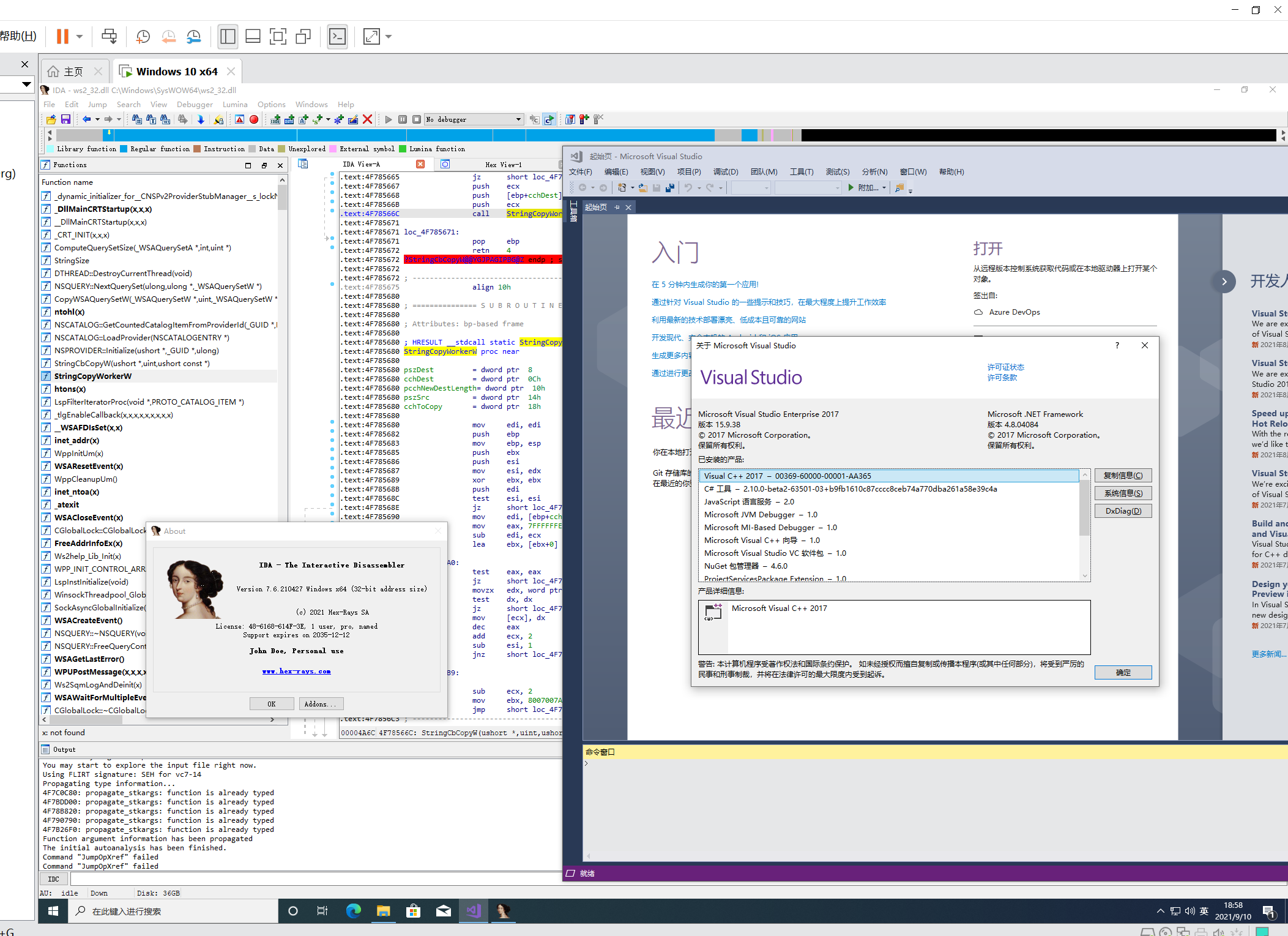
Task: Open VMware snapshot manager (wrench clock icon)
Action: click(x=193, y=37)
